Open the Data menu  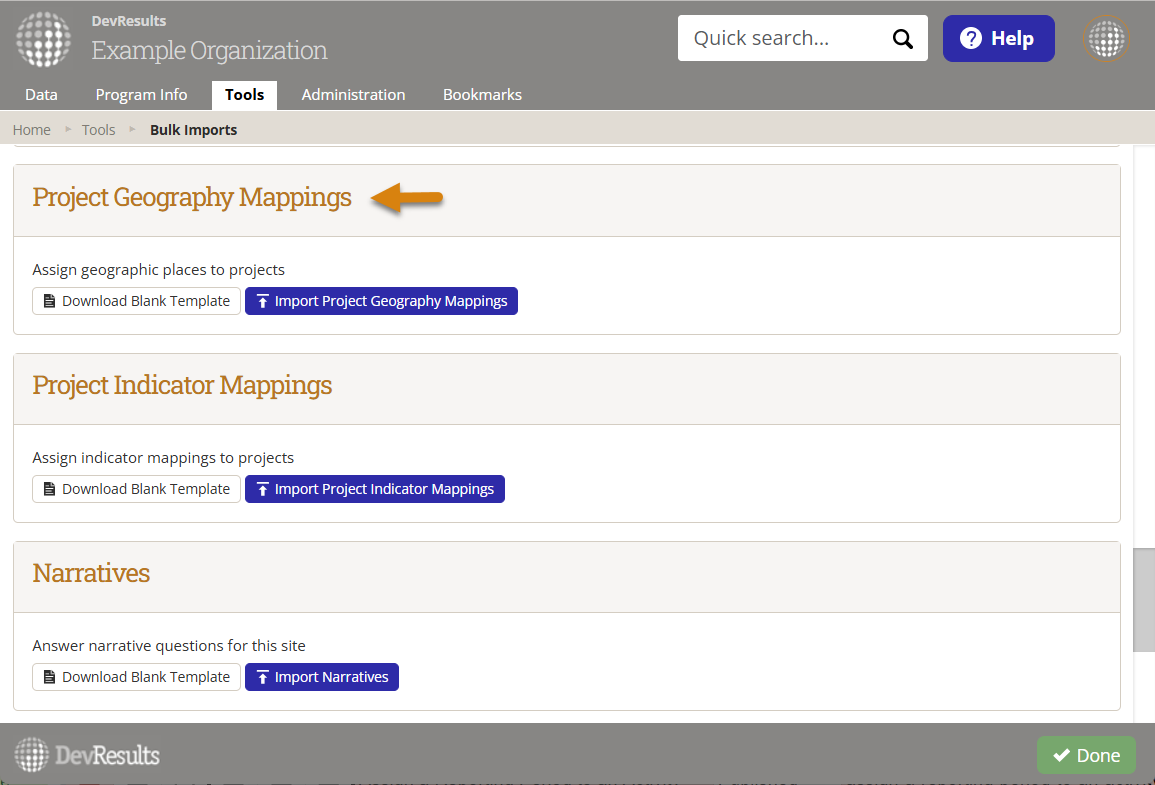41,95
